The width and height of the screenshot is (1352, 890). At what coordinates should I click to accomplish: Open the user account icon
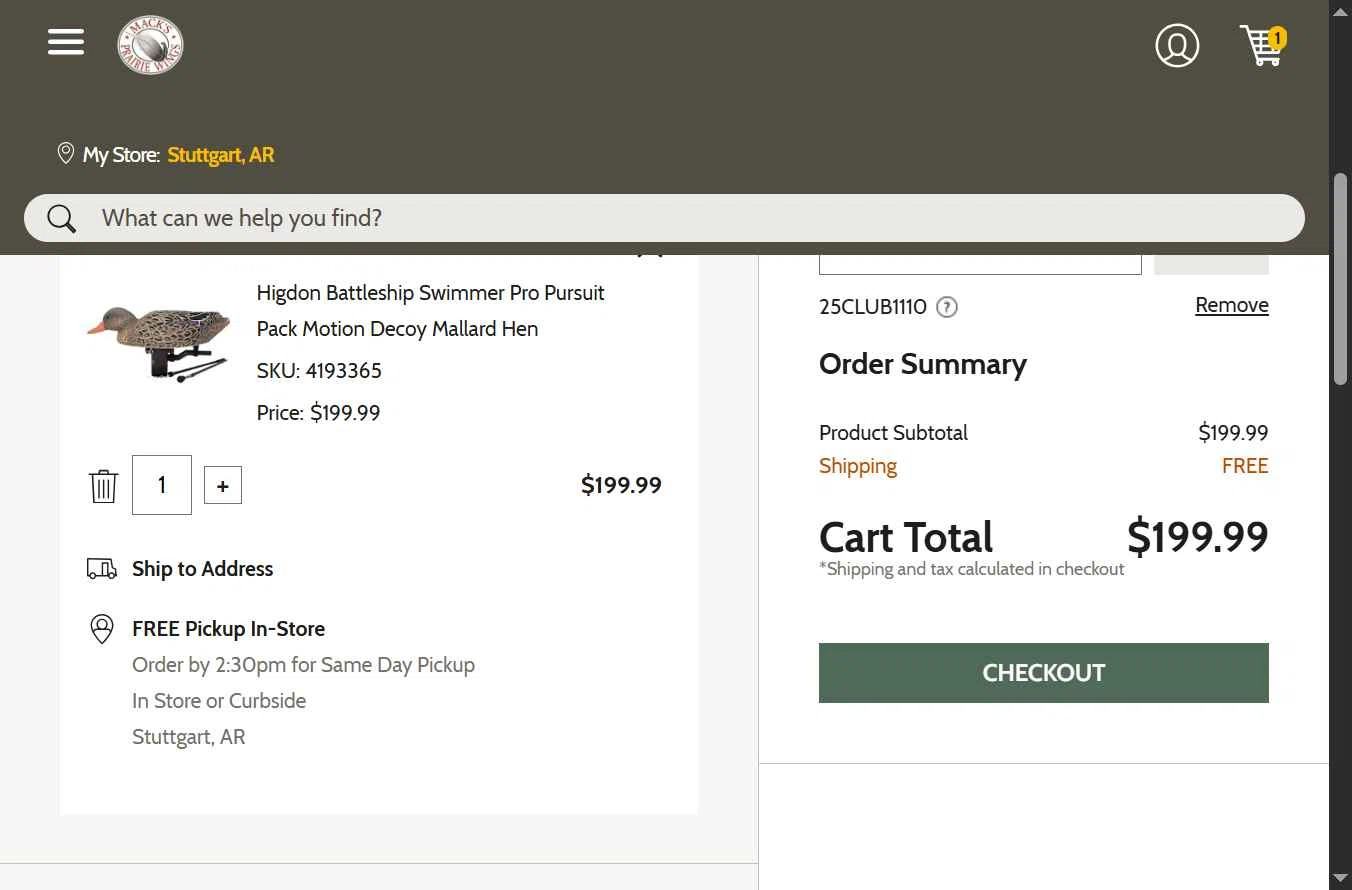(x=1177, y=45)
